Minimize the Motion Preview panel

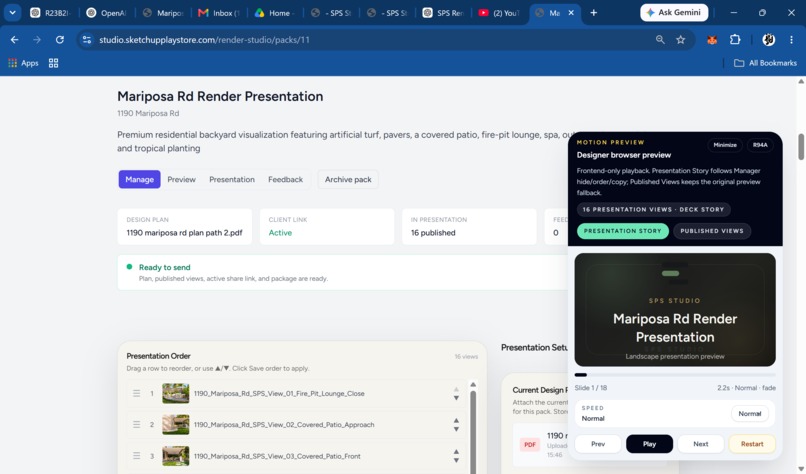725,145
